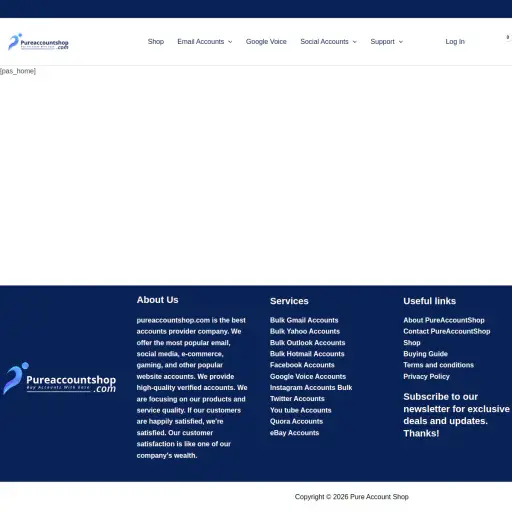The width and height of the screenshot is (512, 512).
Task: Click the Useful links heading
Action: [429, 301]
